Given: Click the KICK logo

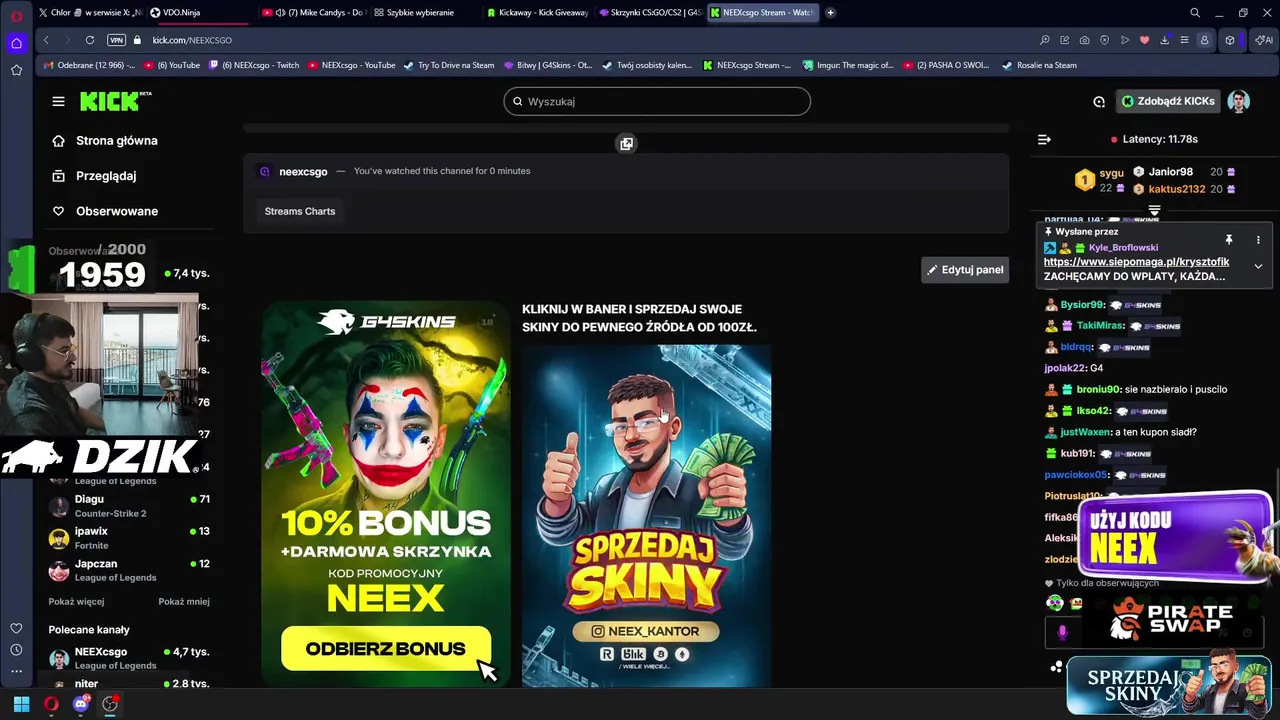Looking at the screenshot, I should click(x=115, y=101).
